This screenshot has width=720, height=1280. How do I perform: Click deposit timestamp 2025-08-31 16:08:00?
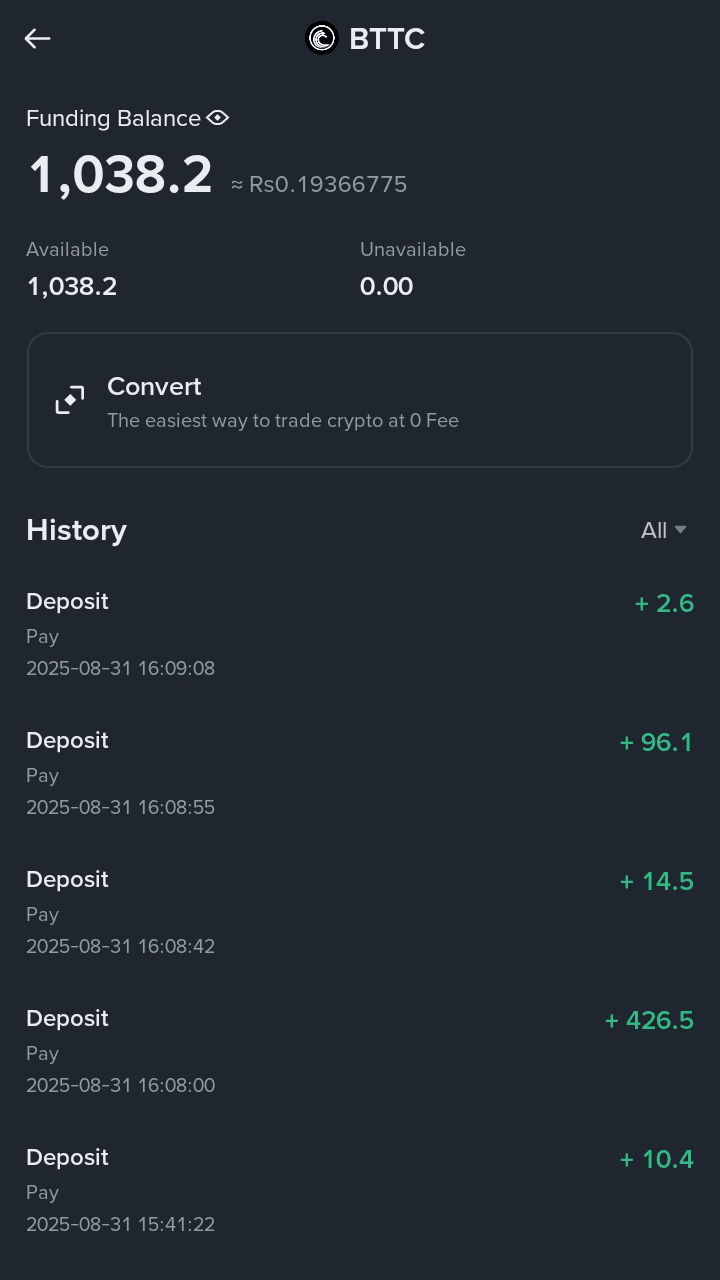120,1085
